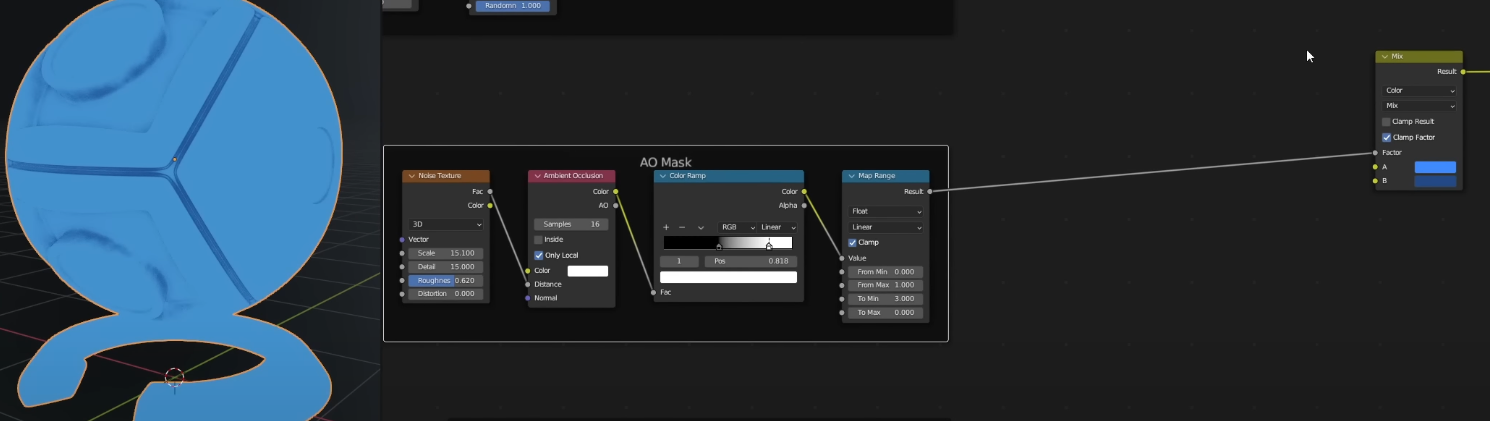Click Noise Texture Vector input socket
The image size is (1490, 421).
click(402, 240)
